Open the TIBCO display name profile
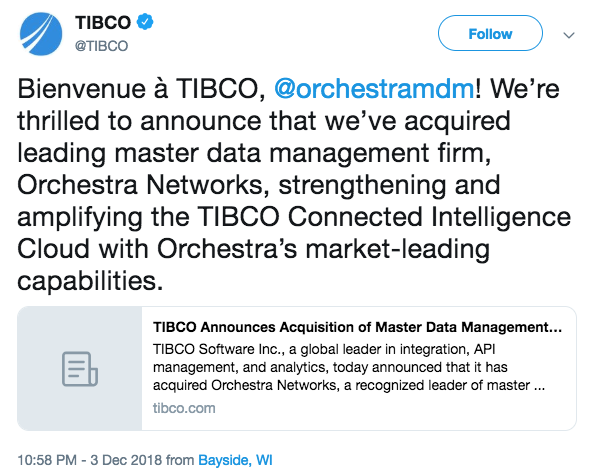Viewport: 589px width, 476px height. (x=103, y=22)
